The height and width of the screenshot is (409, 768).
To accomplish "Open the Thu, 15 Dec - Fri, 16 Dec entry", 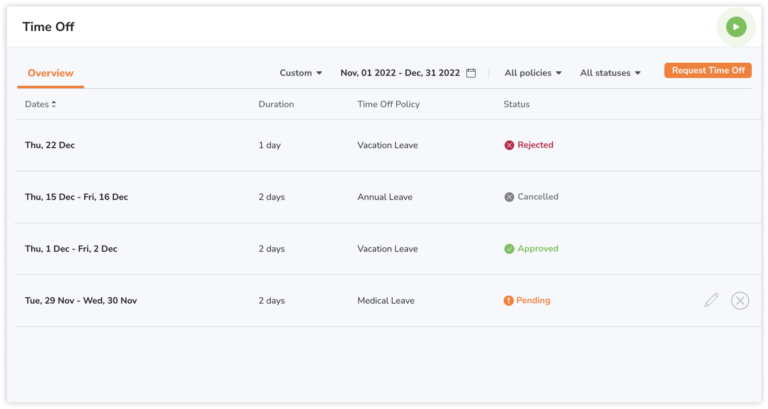I will tap(387, 197).
